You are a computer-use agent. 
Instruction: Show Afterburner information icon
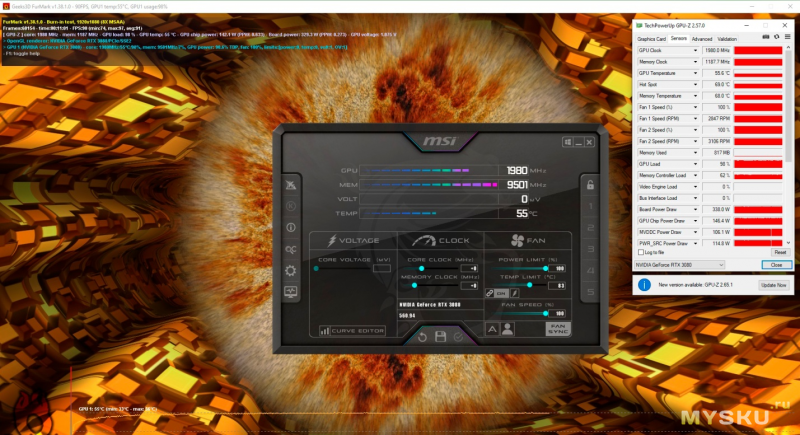[291, 227]
